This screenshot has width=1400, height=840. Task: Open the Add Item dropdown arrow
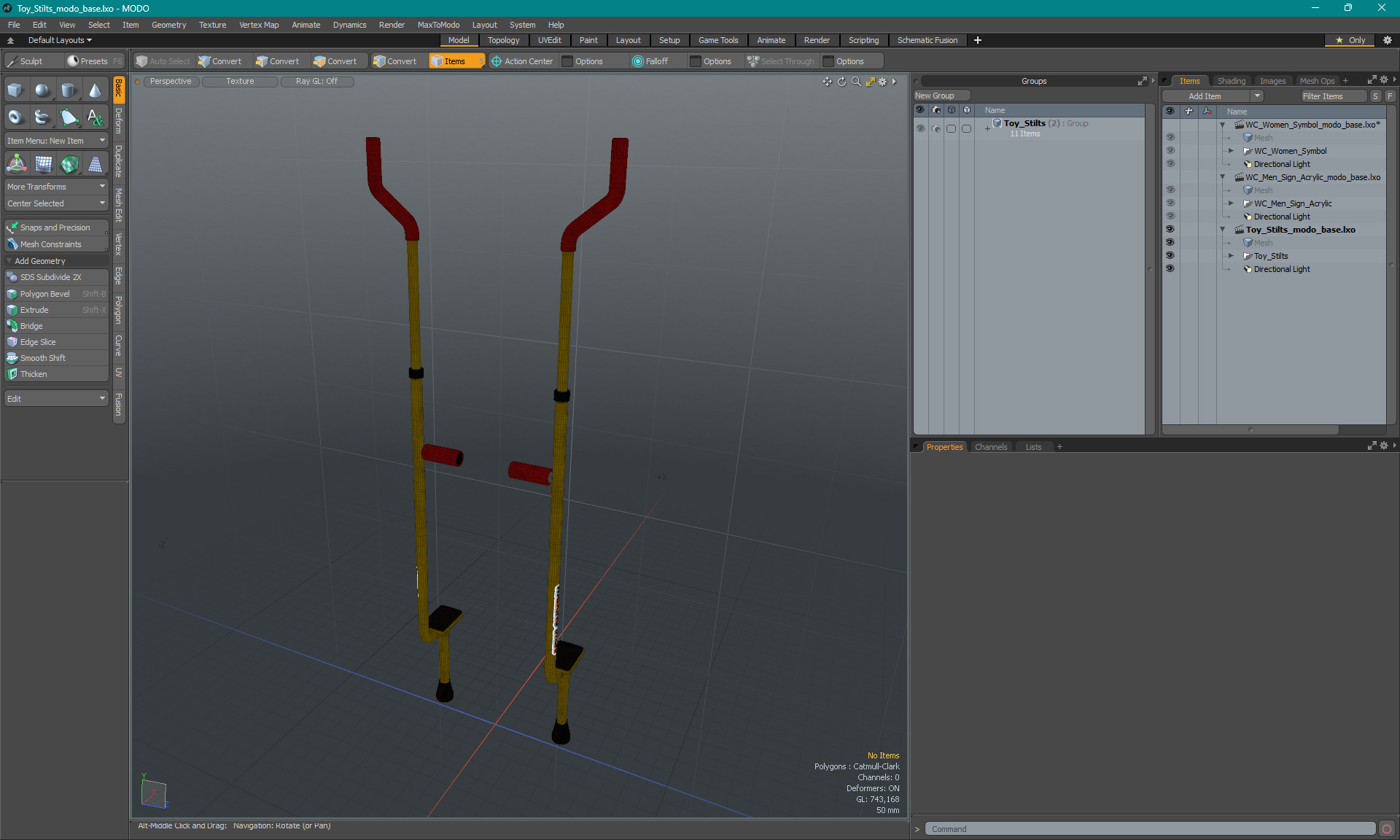(1257, 96)
